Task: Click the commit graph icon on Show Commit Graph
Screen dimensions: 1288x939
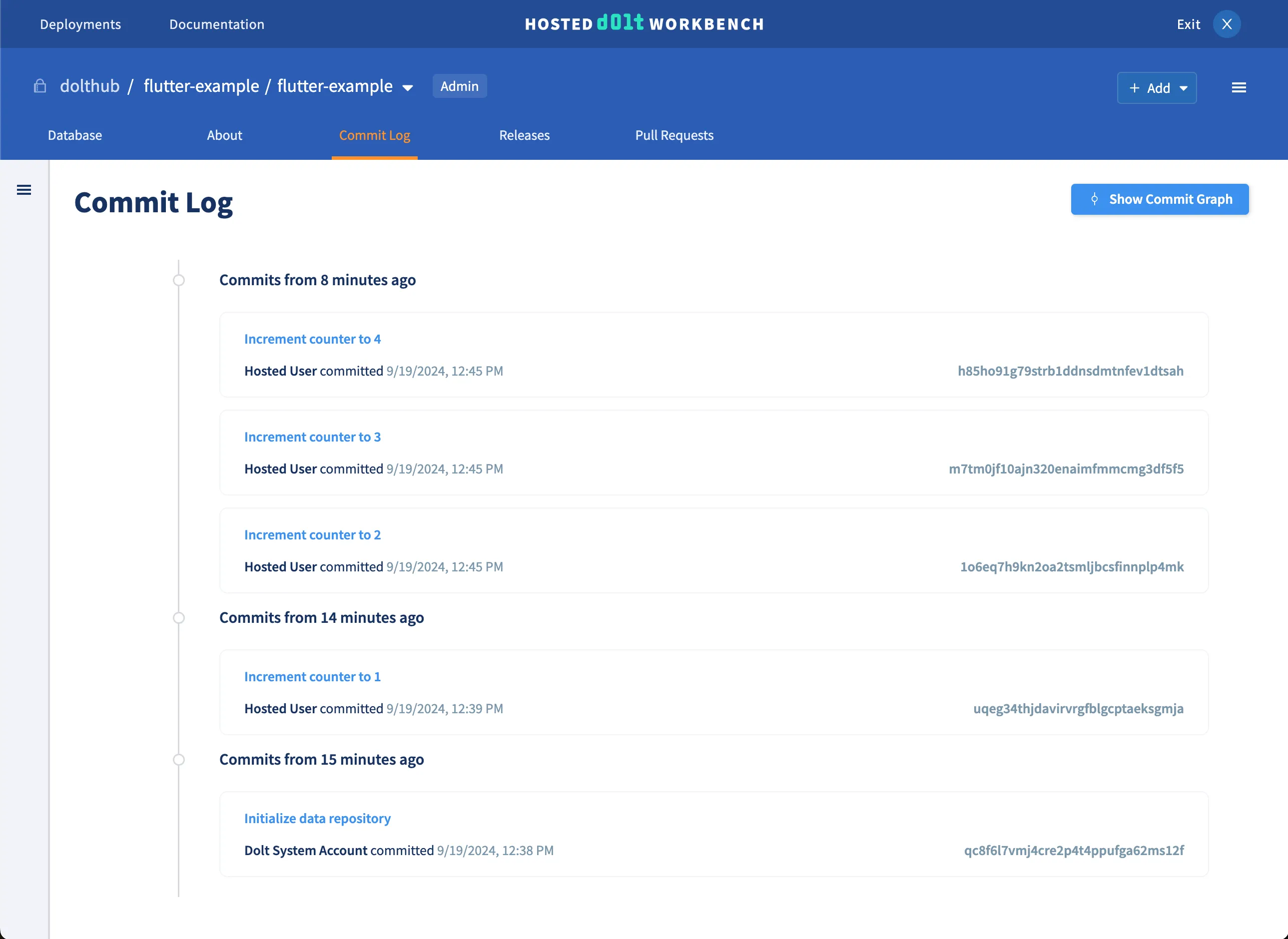Action: pos(1094,199)
